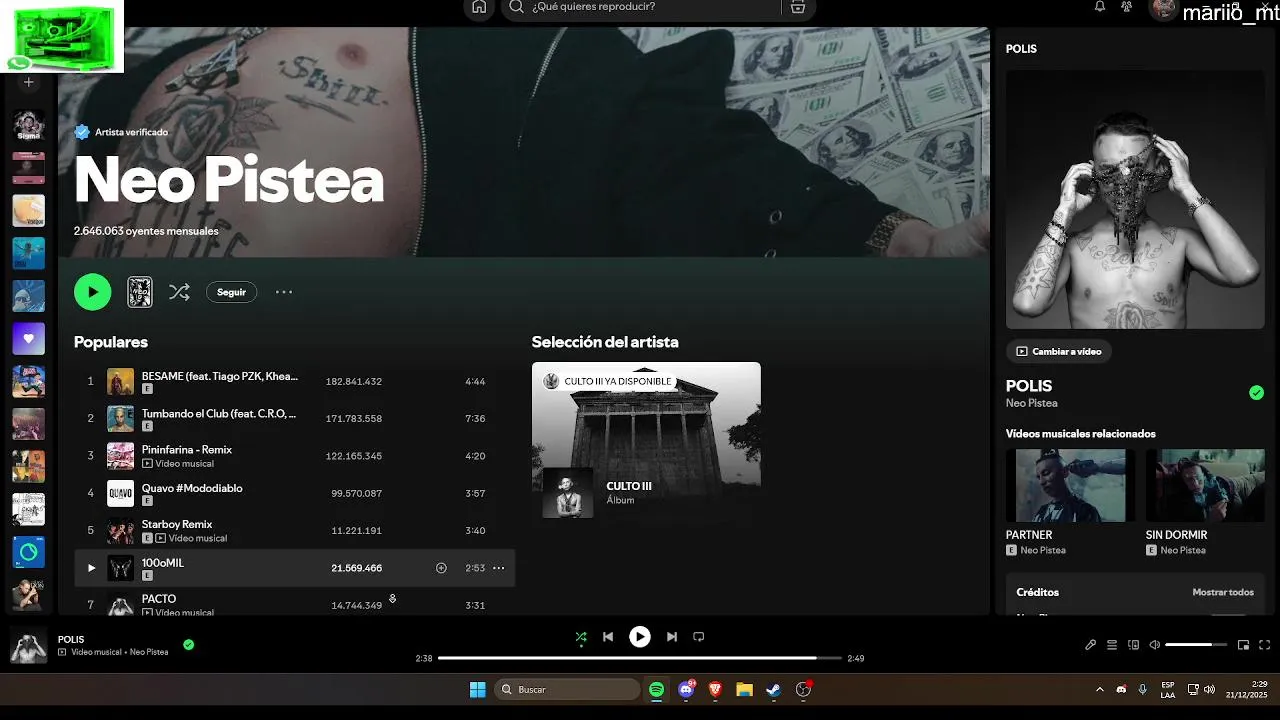The image size is (1280, 720).
Task: Open File Explorer from taskbar
Action: 744,689
